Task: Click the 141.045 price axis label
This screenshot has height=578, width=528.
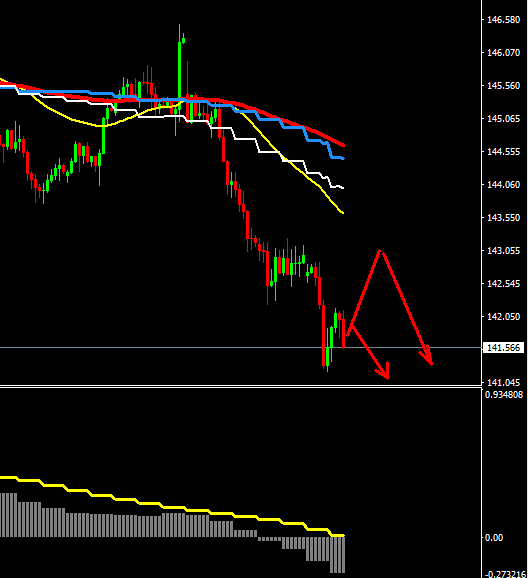Action: click(503, 382)
